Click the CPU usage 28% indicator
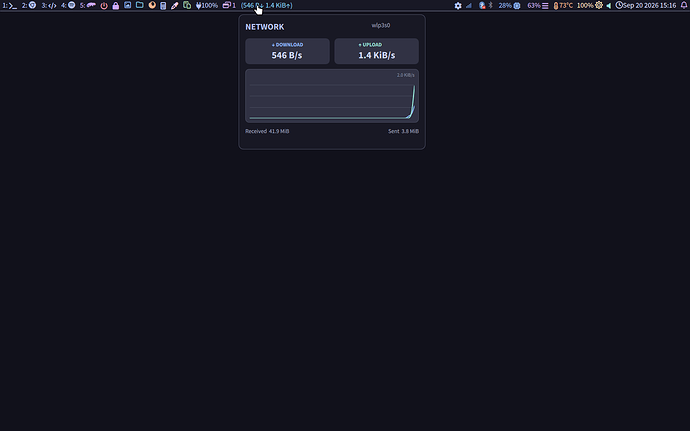 510,6
